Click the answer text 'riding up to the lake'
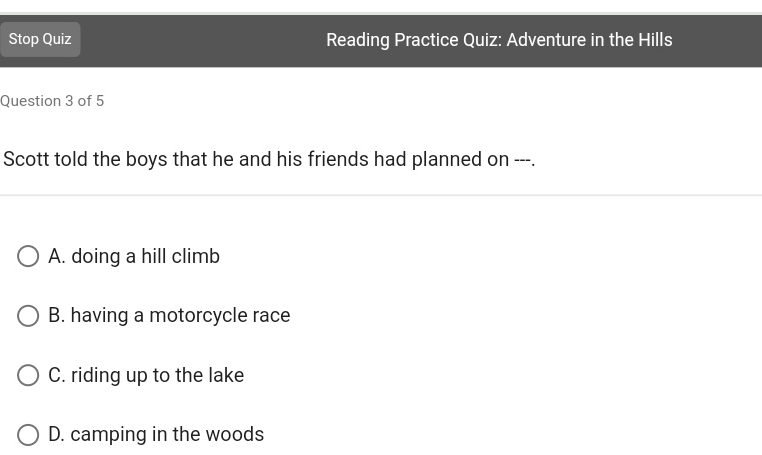The image size is (762, 455). (157, 375)
